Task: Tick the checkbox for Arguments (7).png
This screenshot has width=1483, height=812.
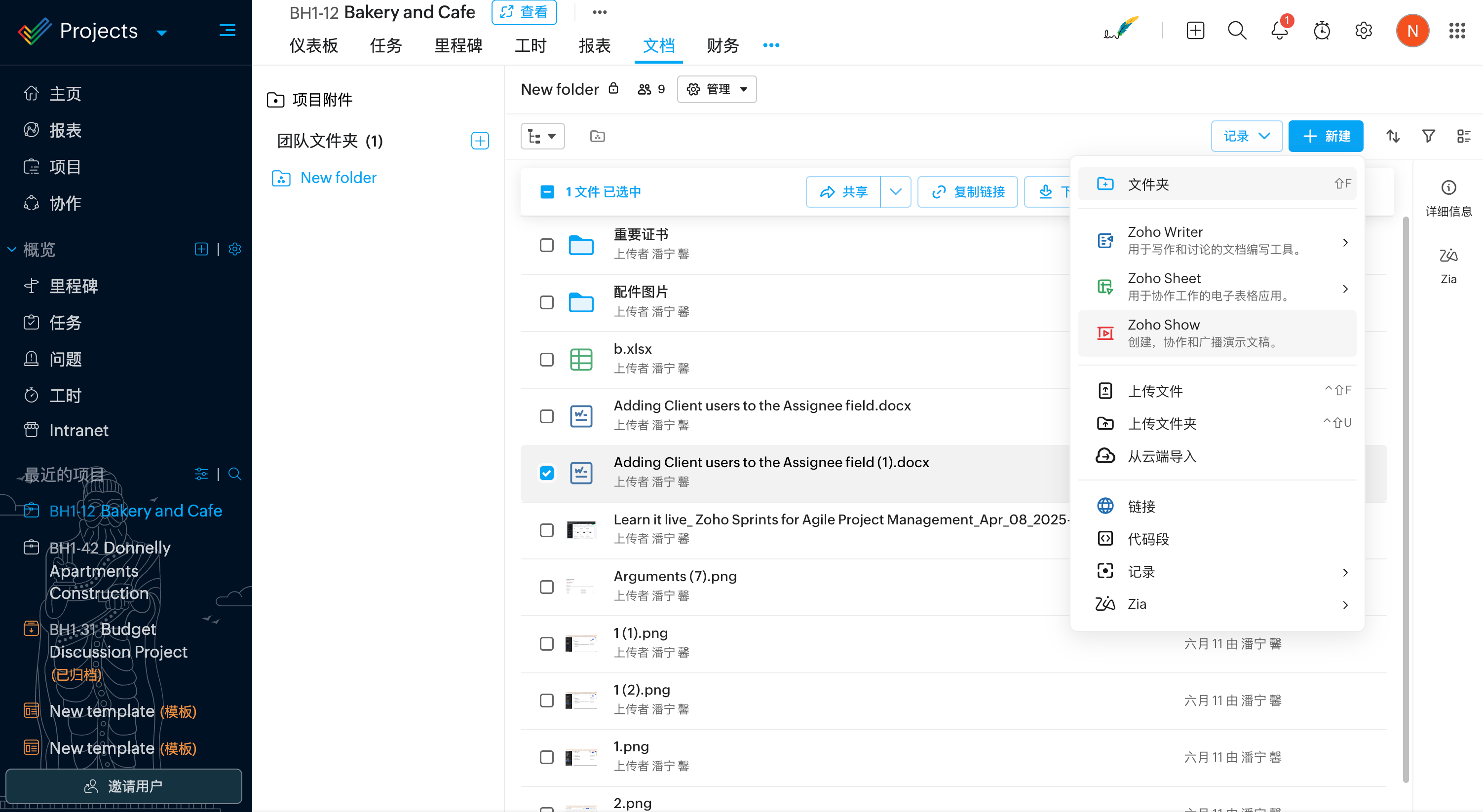Action: pos(546,587)
